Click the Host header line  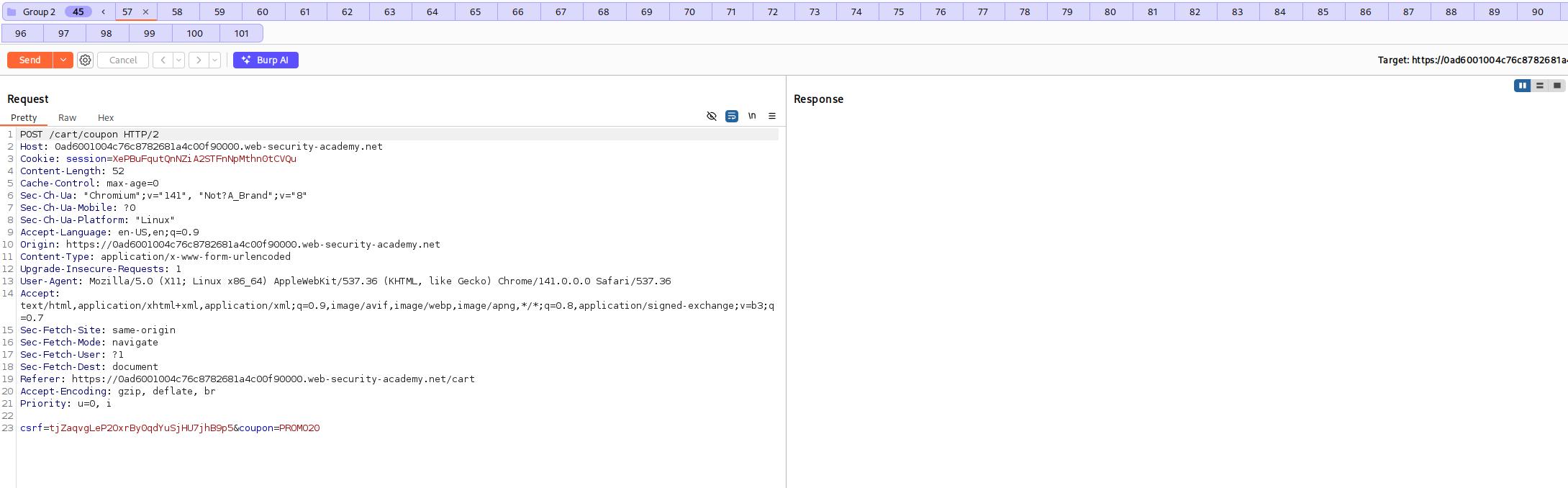pos(201,147)
